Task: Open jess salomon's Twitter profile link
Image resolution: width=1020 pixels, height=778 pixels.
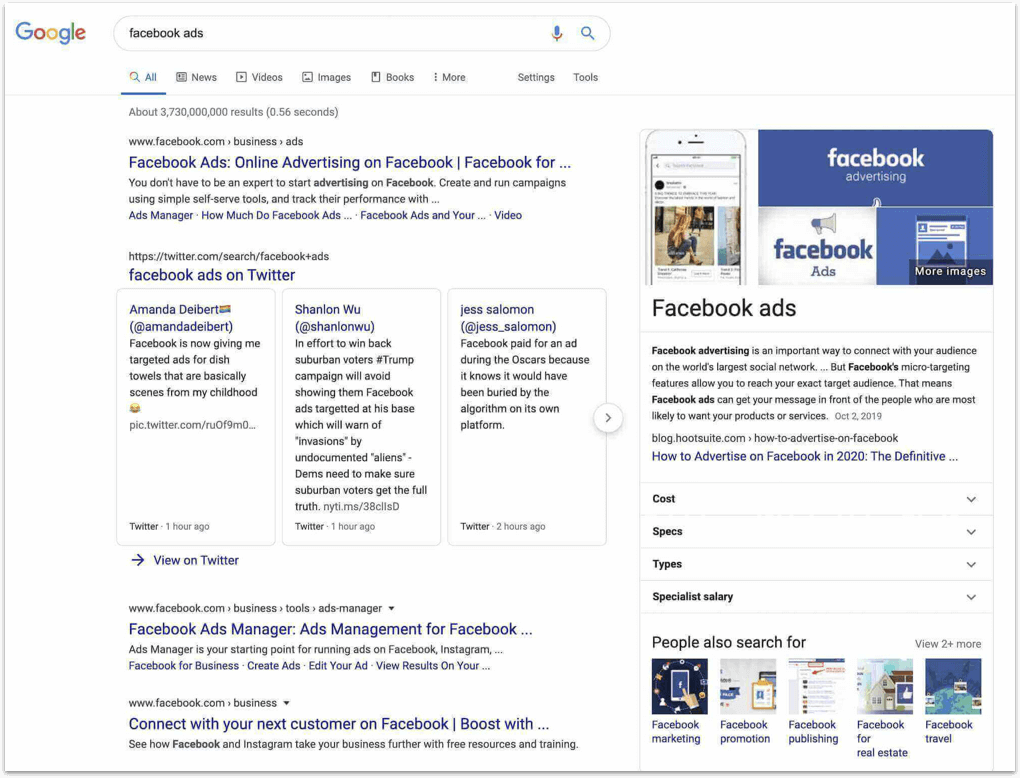Action: click(x=508, y=318)
